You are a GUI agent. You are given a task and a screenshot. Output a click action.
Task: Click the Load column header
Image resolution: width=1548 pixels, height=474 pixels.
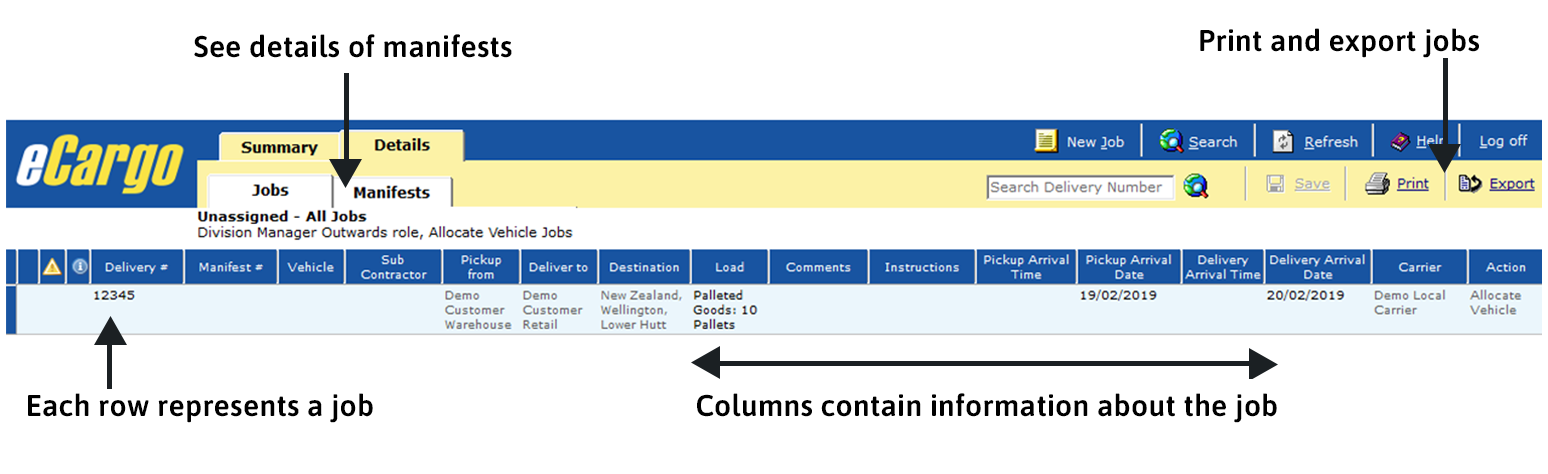pyautogui.click(x=730, y=267)
